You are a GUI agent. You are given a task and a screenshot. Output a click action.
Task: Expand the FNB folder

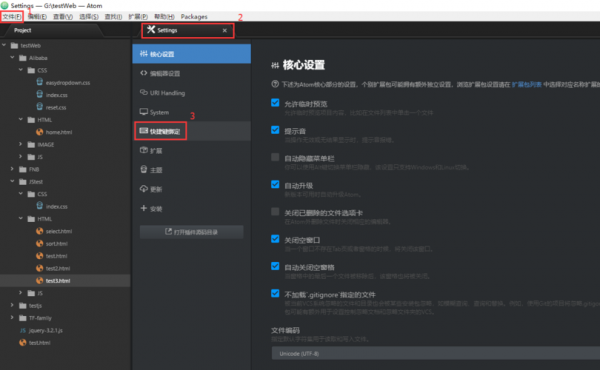pyautogui.click(x=13, y=169)
